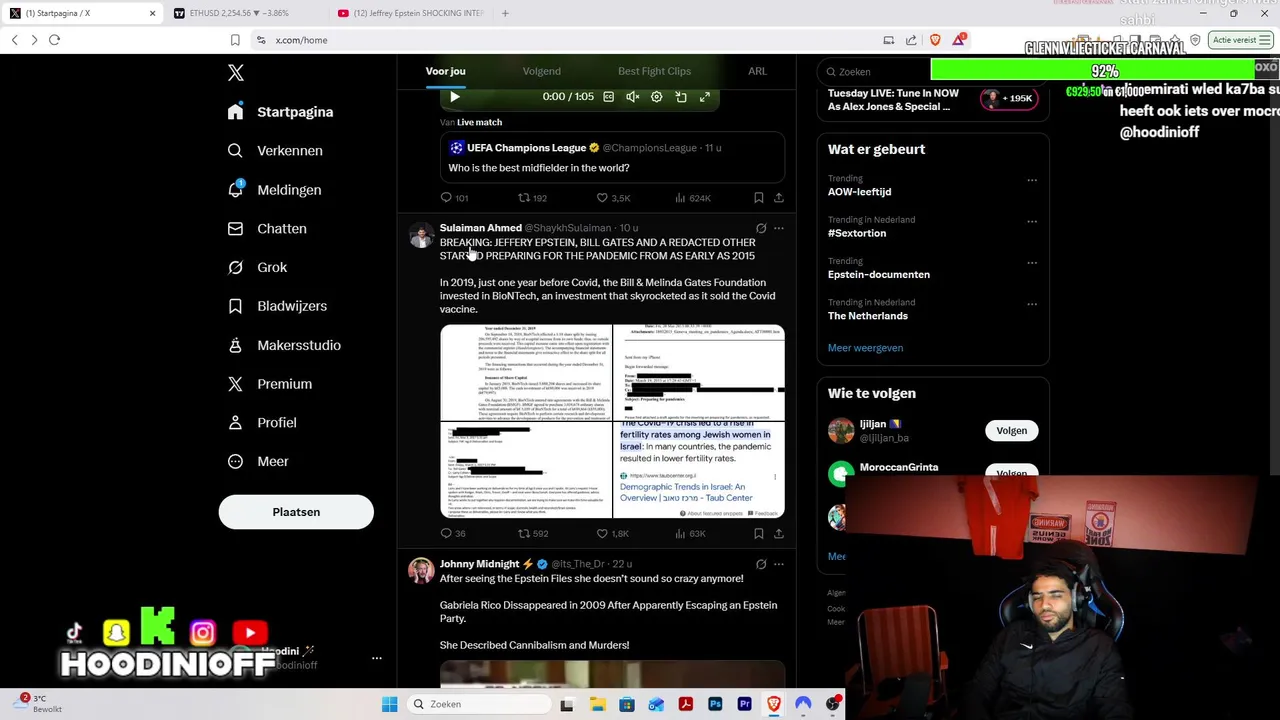Open trending topic AOW-leeftijd
Viewport: 1280px width, 720px height.
[859, 192]
